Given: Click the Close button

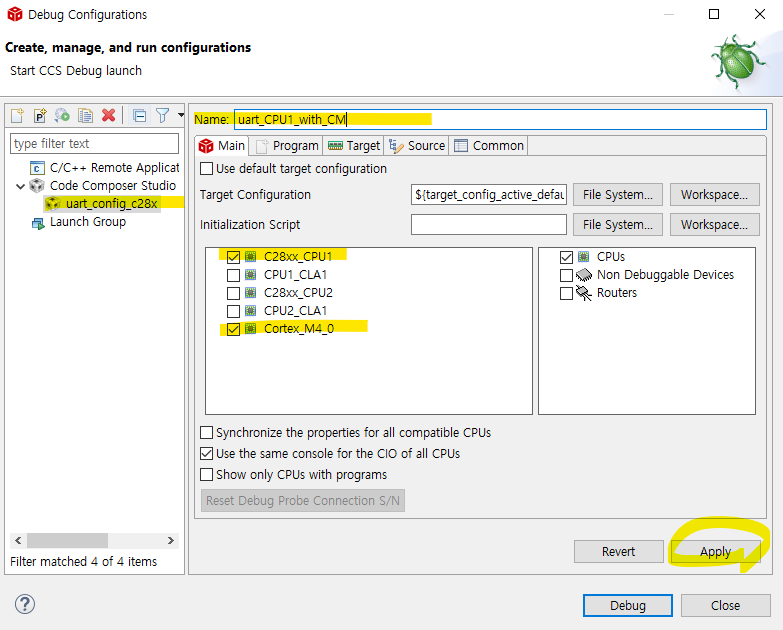Looking at the screenshot, I should pyautogui.click(x=726, y=606).
